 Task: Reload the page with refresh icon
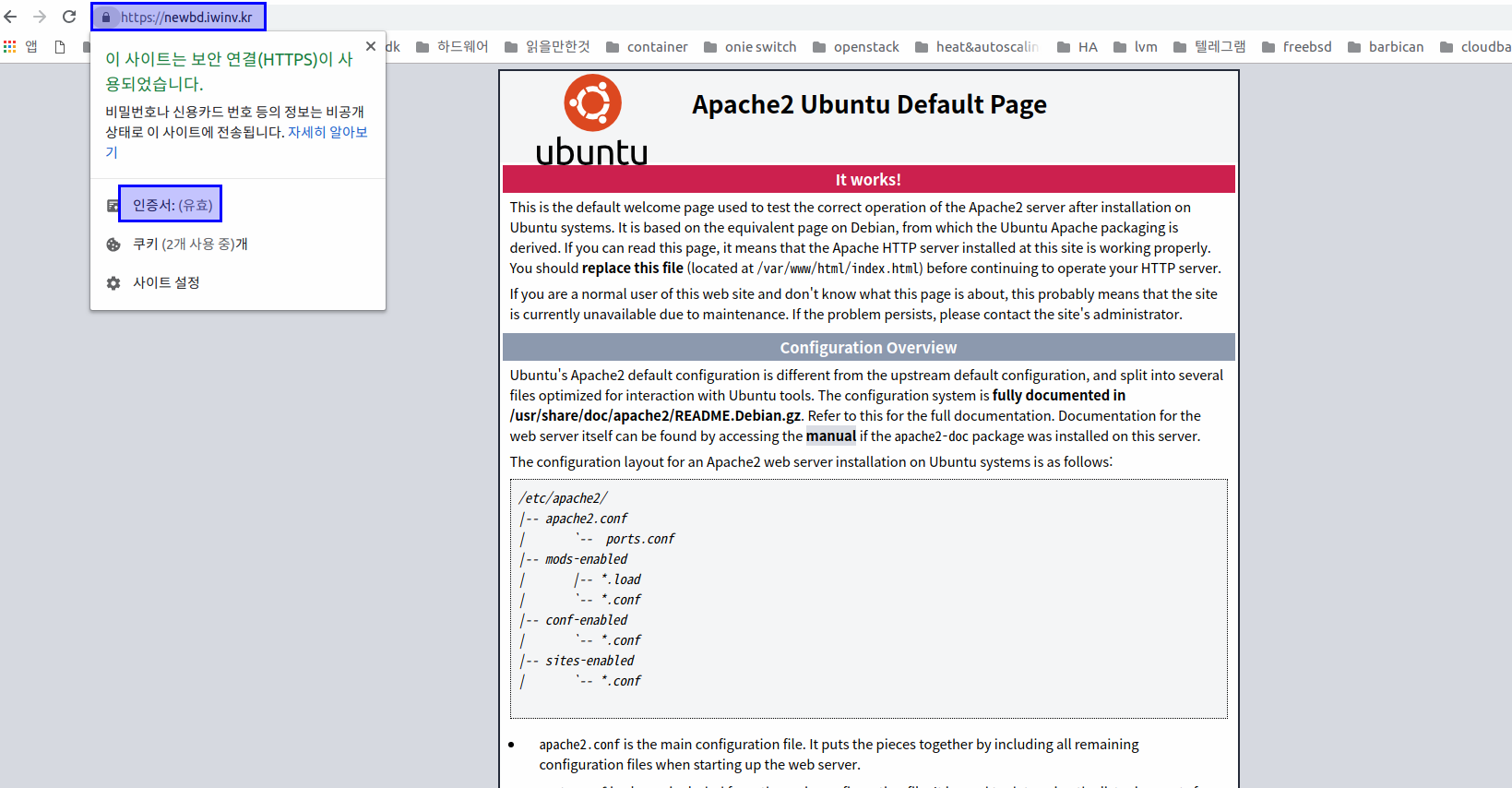[69, 17]
